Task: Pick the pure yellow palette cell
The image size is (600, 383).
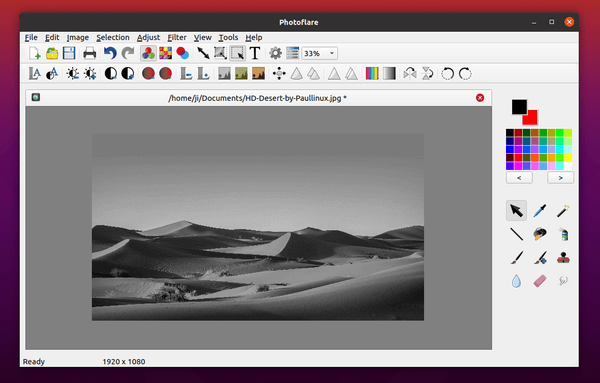Action: (568, 158)
